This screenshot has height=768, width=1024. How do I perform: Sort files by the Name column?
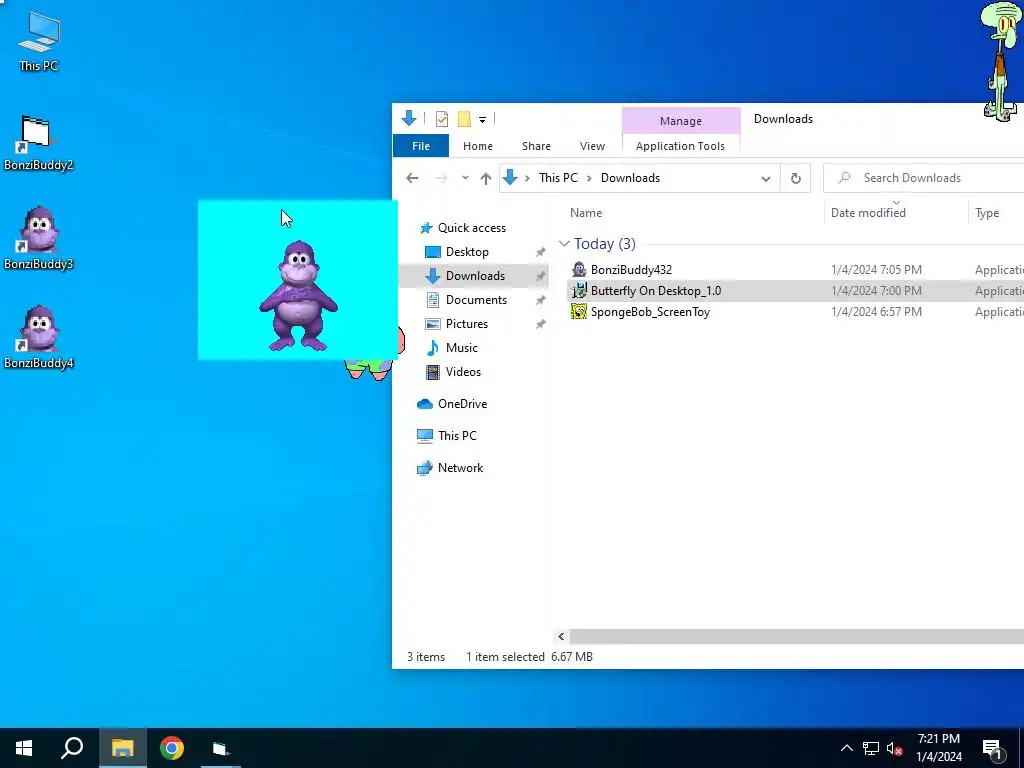pos(586,212)
